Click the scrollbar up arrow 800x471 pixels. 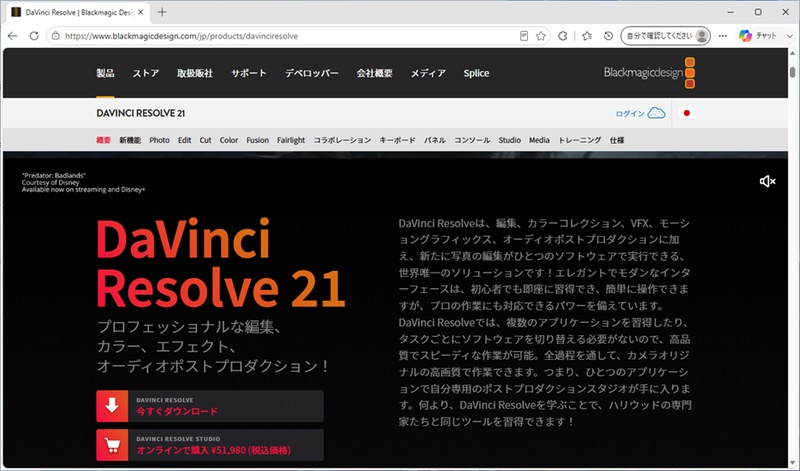pyautogui.click(x=792, y=53)
